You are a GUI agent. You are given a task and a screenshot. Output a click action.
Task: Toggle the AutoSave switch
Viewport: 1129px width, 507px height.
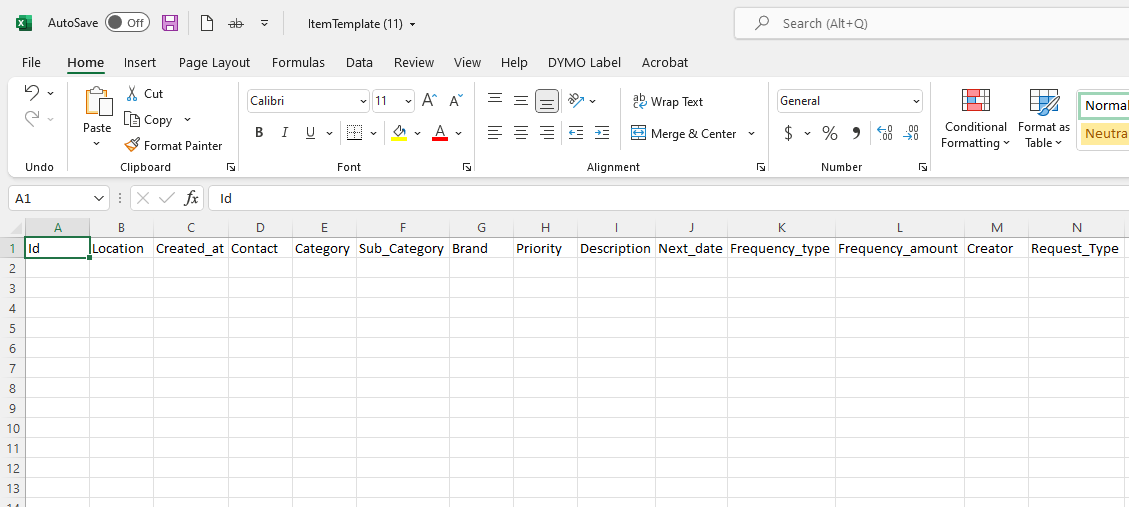pos(127,22)
